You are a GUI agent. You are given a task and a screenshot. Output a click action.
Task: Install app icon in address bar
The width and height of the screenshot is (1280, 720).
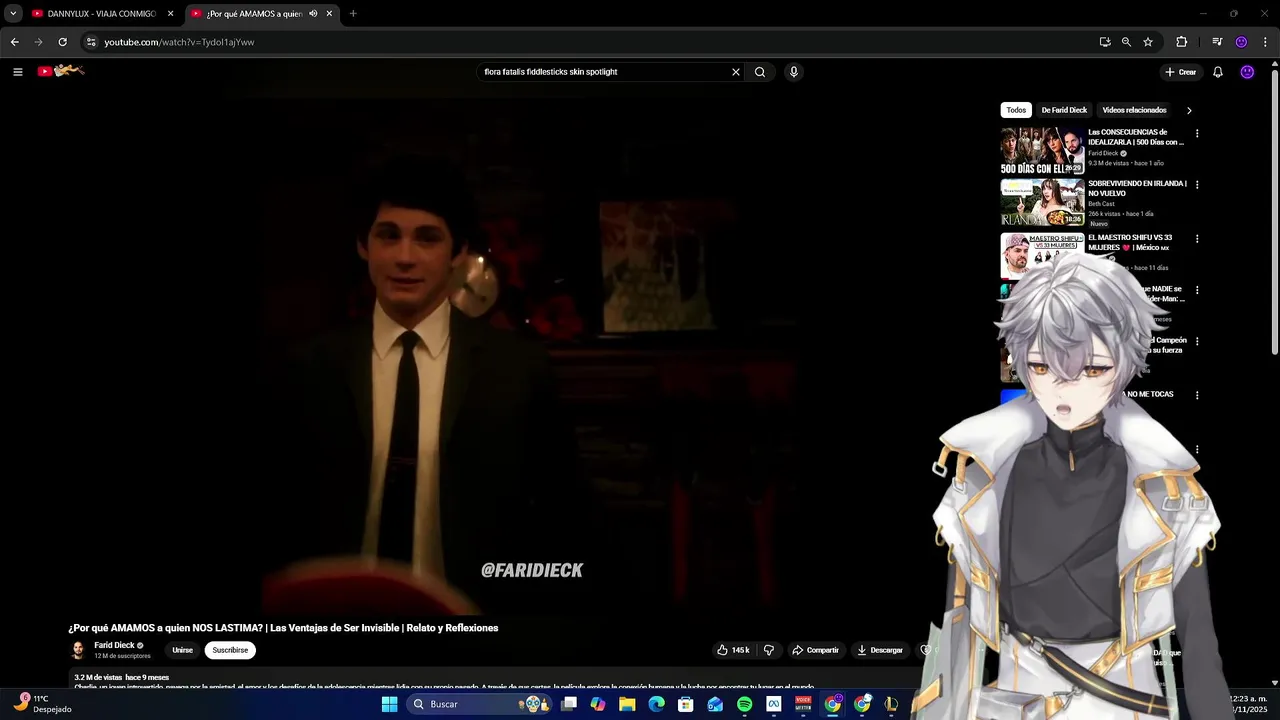click(1105, 42)
